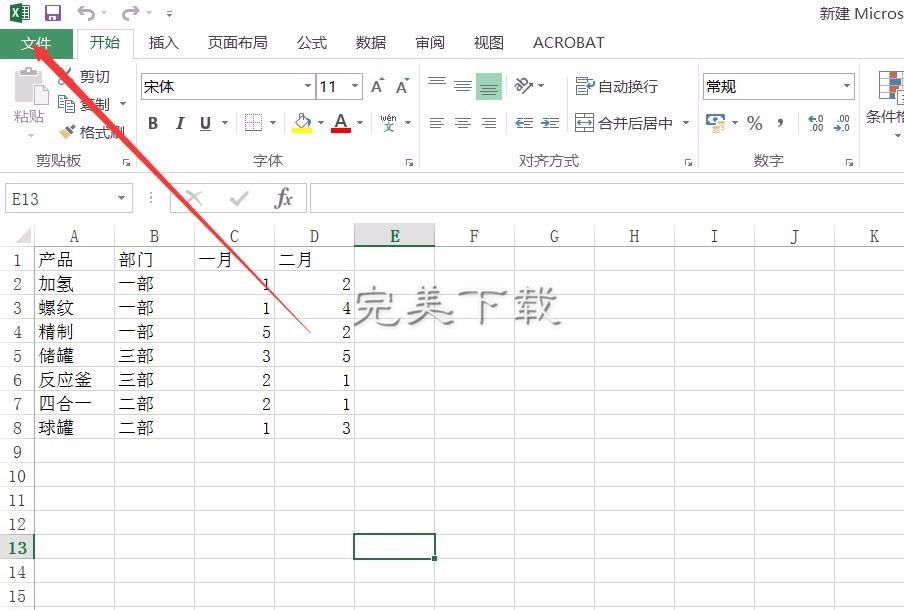Click the 格式刷 Format Painter button

point(92,132)
